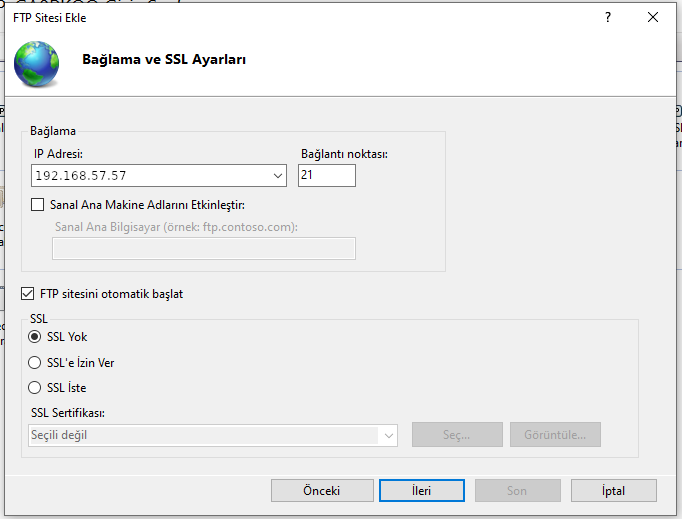This screenshot has height=519, width=682.
Task: Cancel with the İptal button
Action: pos(614,491)
